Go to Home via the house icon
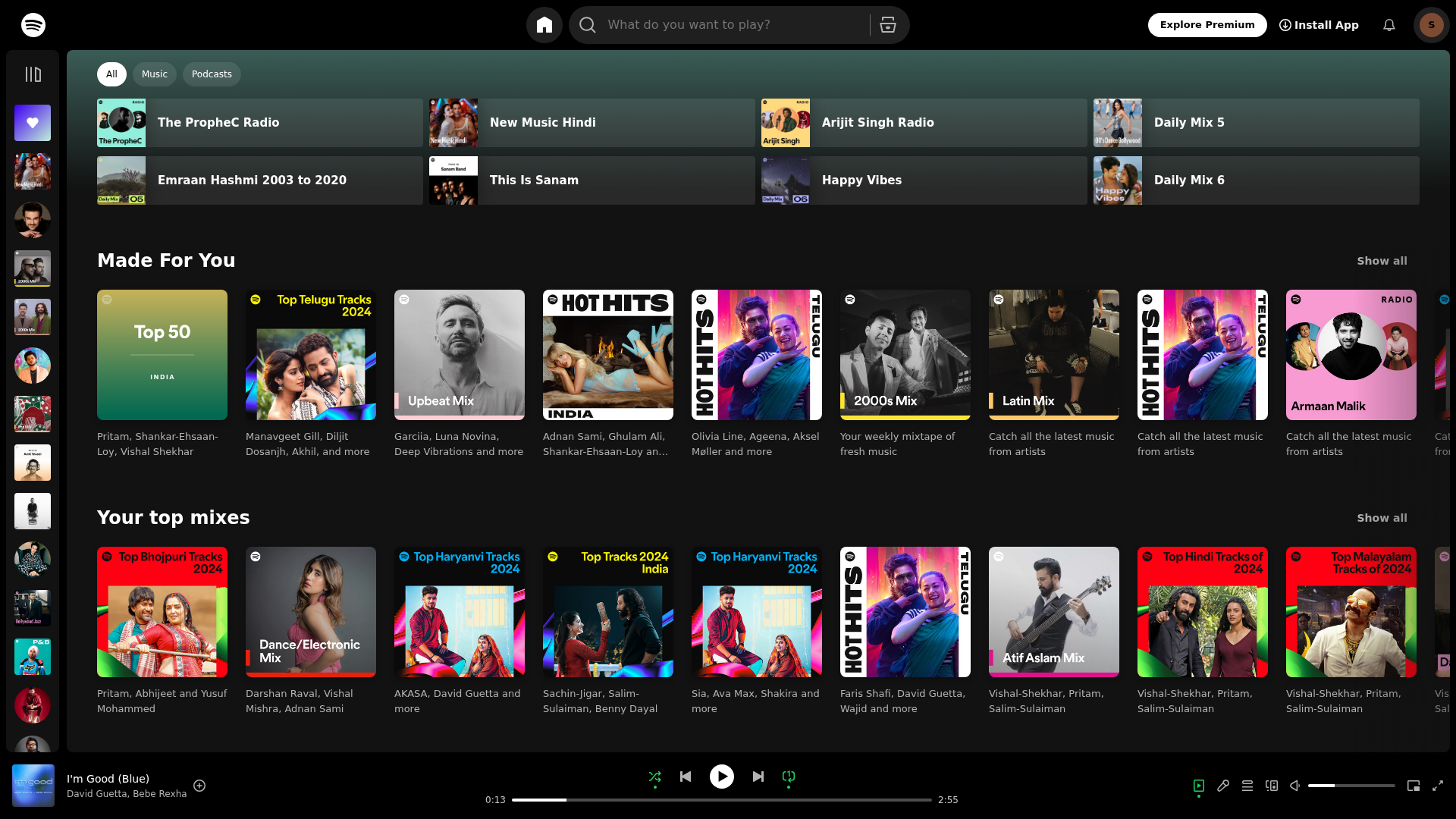The image size is (1456, 819). pyautogui.click(x=544, y=25)
